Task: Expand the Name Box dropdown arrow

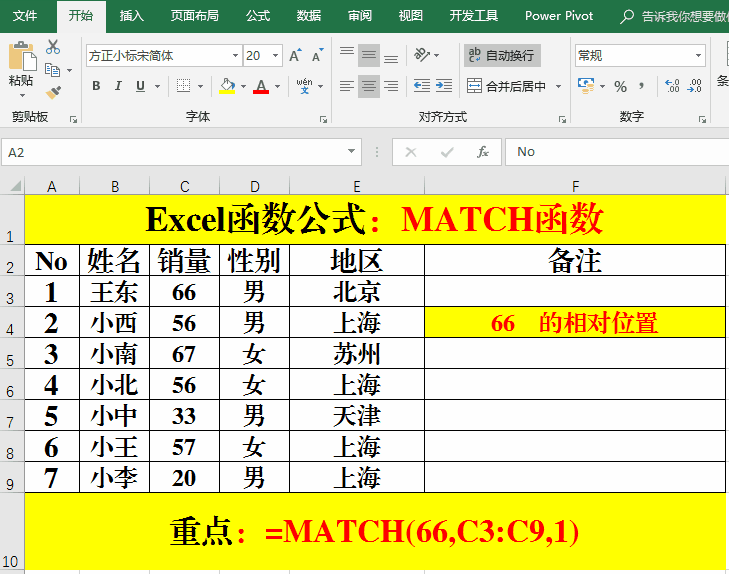Action: pos(351,152)
